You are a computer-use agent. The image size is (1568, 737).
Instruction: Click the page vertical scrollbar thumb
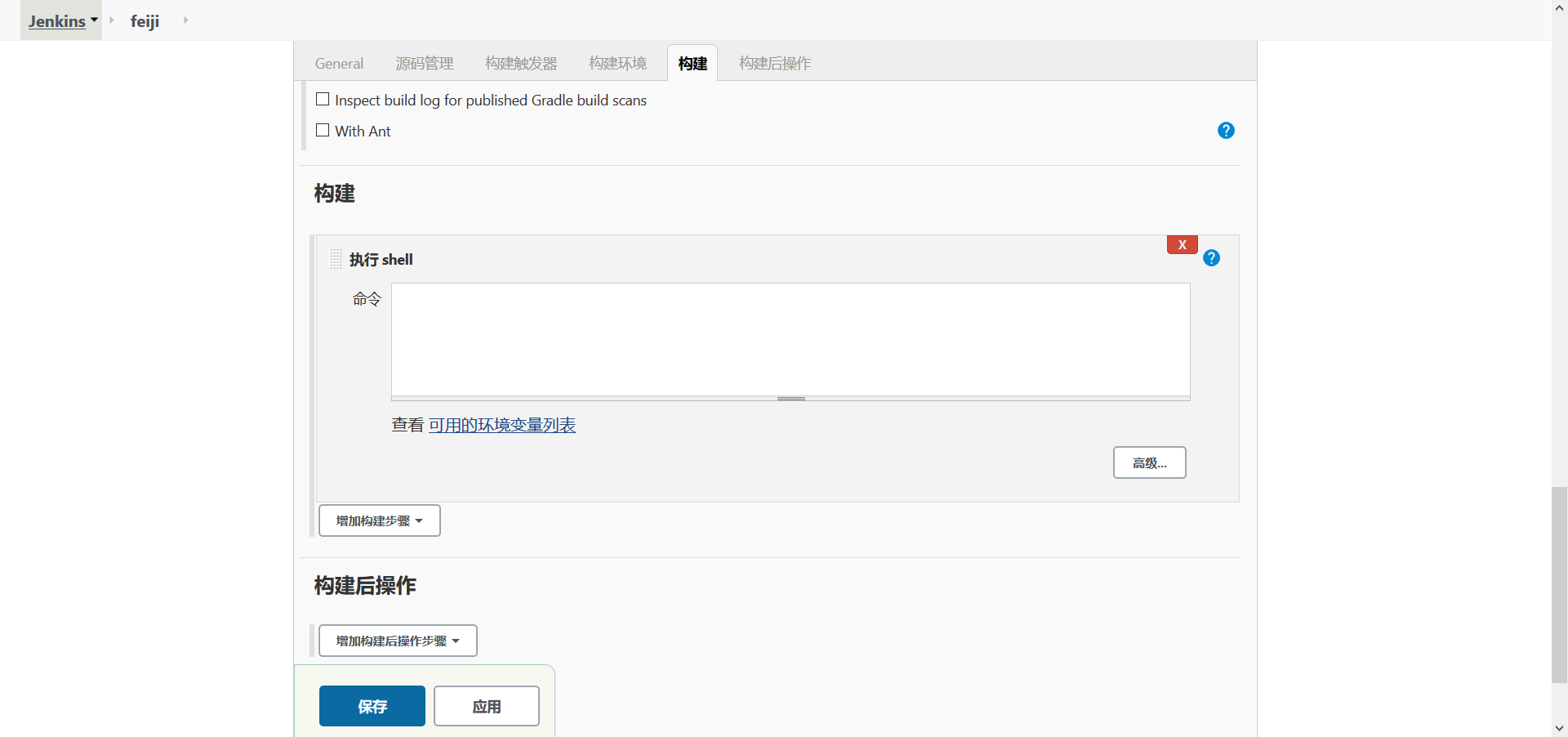tap(1559, 585)
